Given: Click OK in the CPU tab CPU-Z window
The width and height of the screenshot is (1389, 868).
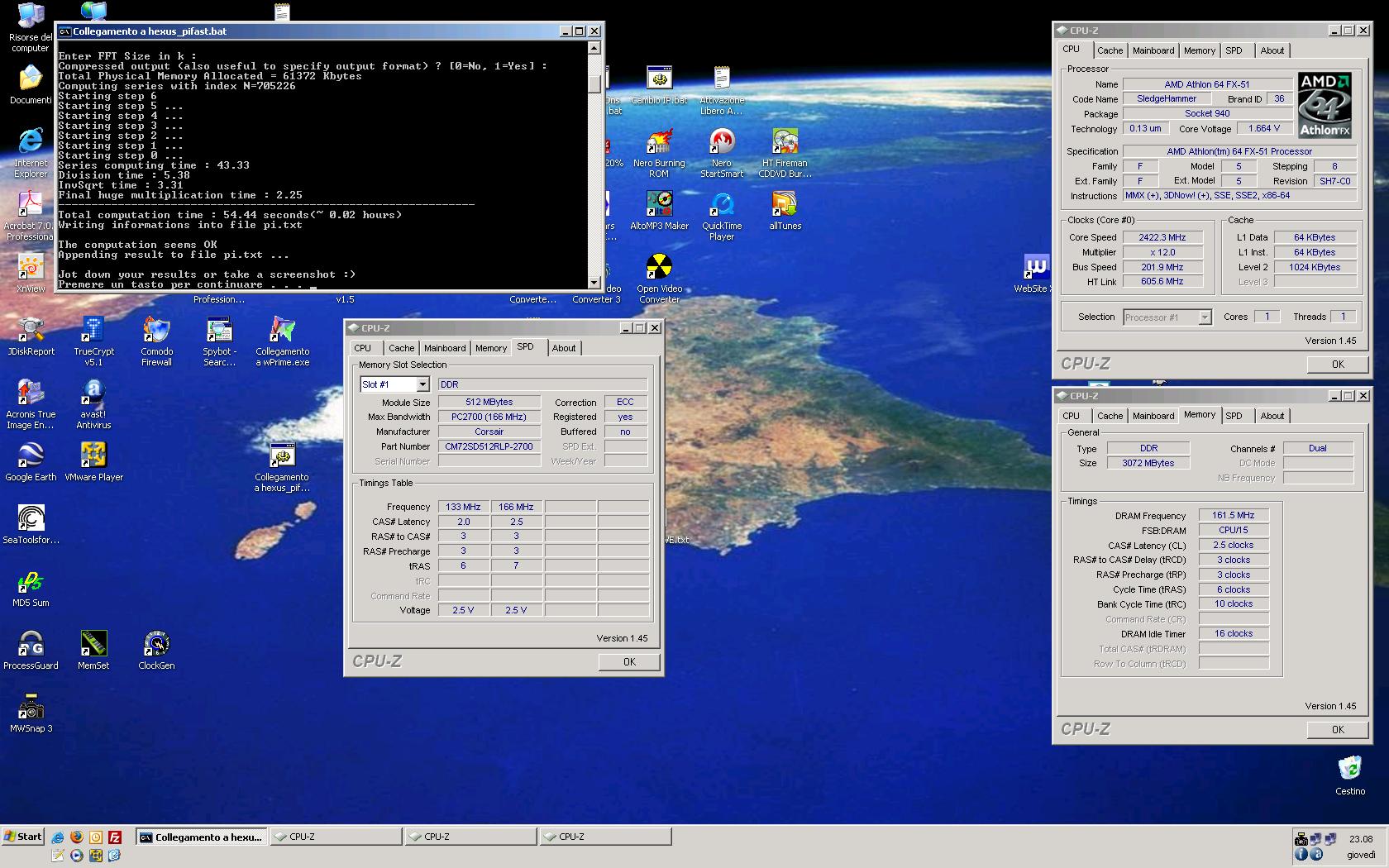Looking at the screenshot, I should [1338, 365].
